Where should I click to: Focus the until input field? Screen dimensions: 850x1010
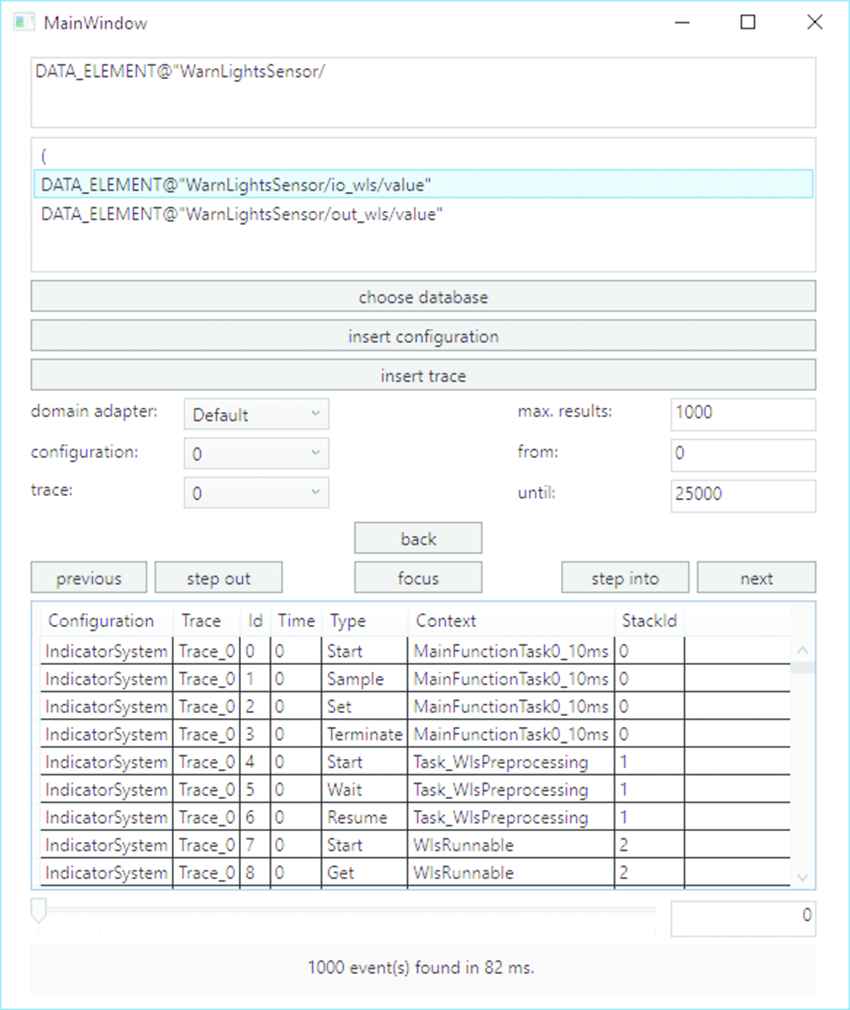[742, 494]
